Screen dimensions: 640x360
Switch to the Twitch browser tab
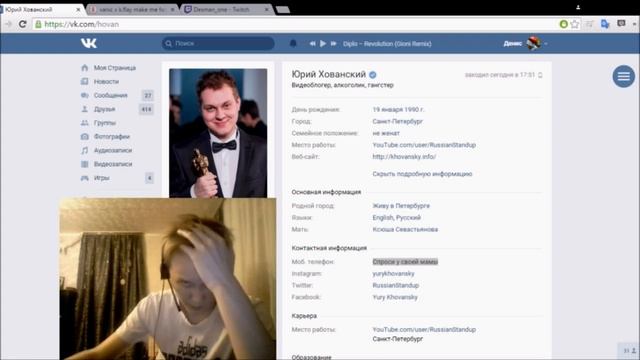point(226,9)
